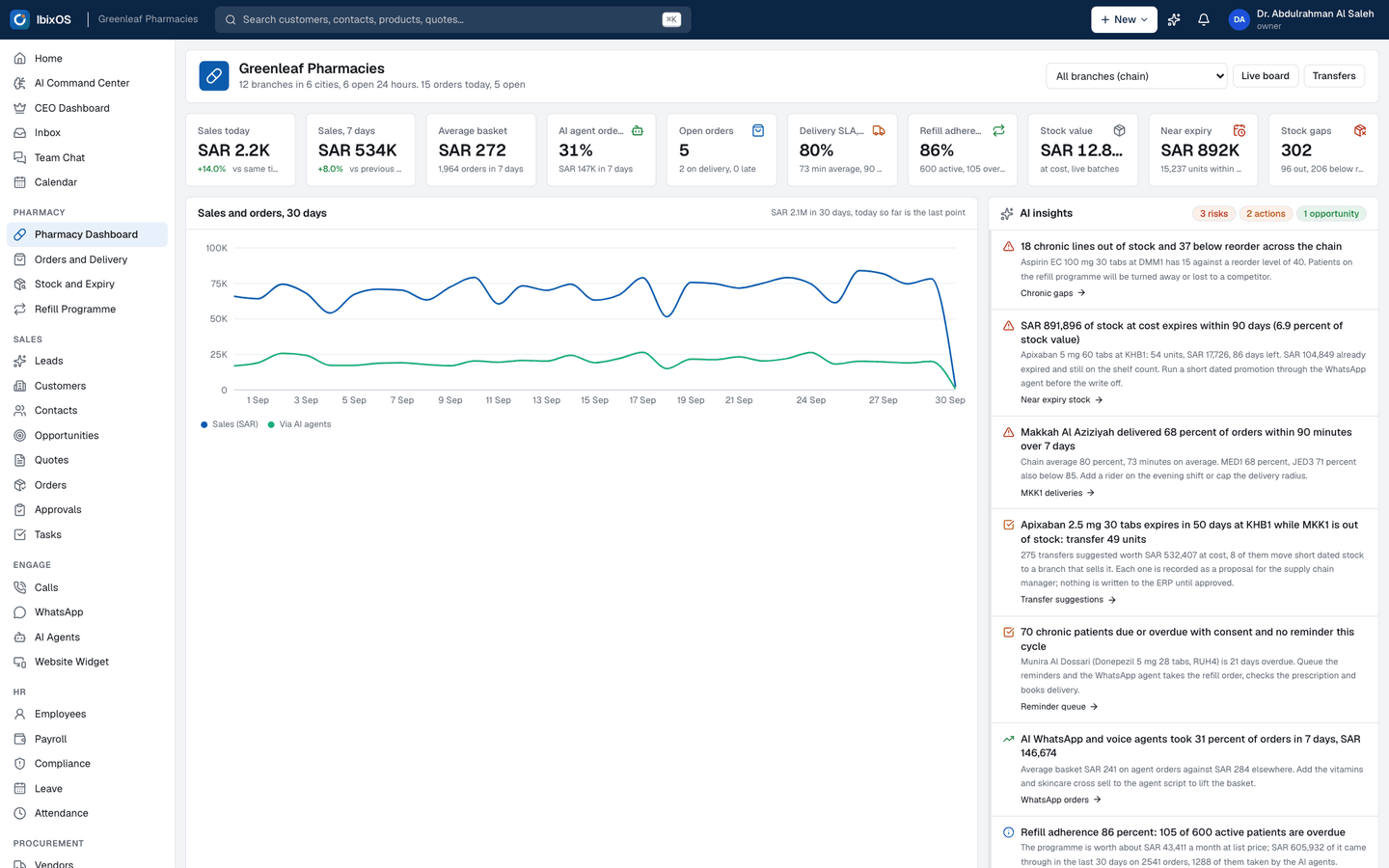1389x868 pixels.
Task: Toggle the Via AI agents legend series
Action: pyautogui.click(x=299, y=424)
